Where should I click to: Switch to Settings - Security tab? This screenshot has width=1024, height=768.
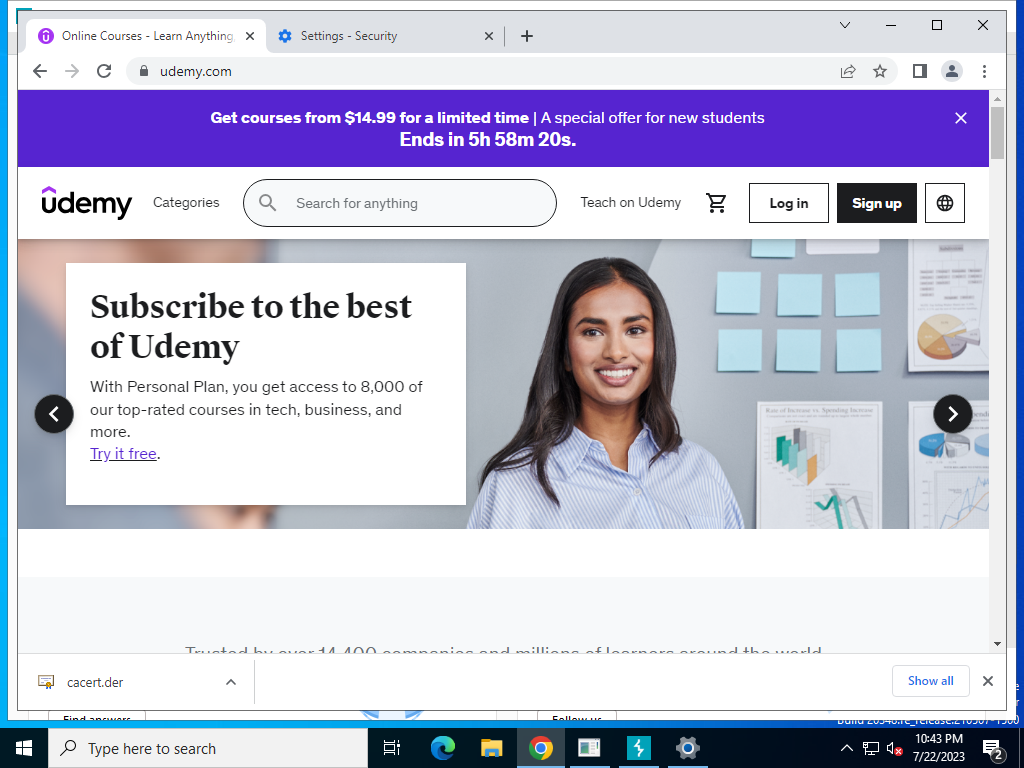click(x=385, y=36)
